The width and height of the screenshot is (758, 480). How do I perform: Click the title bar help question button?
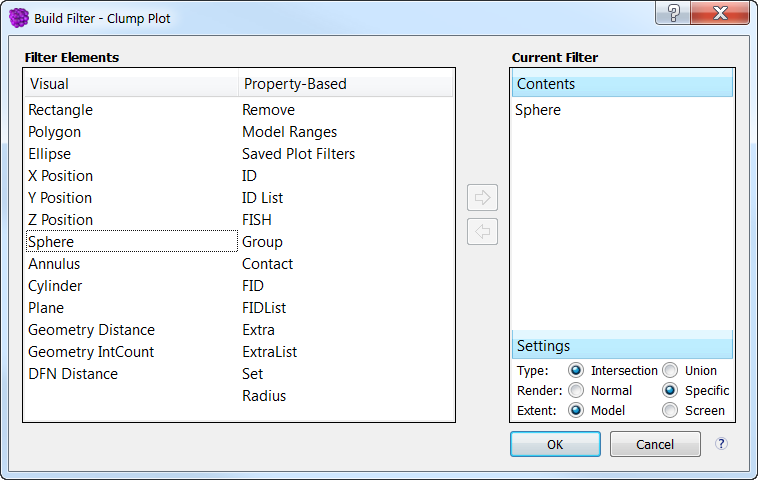tap(673, 13)
